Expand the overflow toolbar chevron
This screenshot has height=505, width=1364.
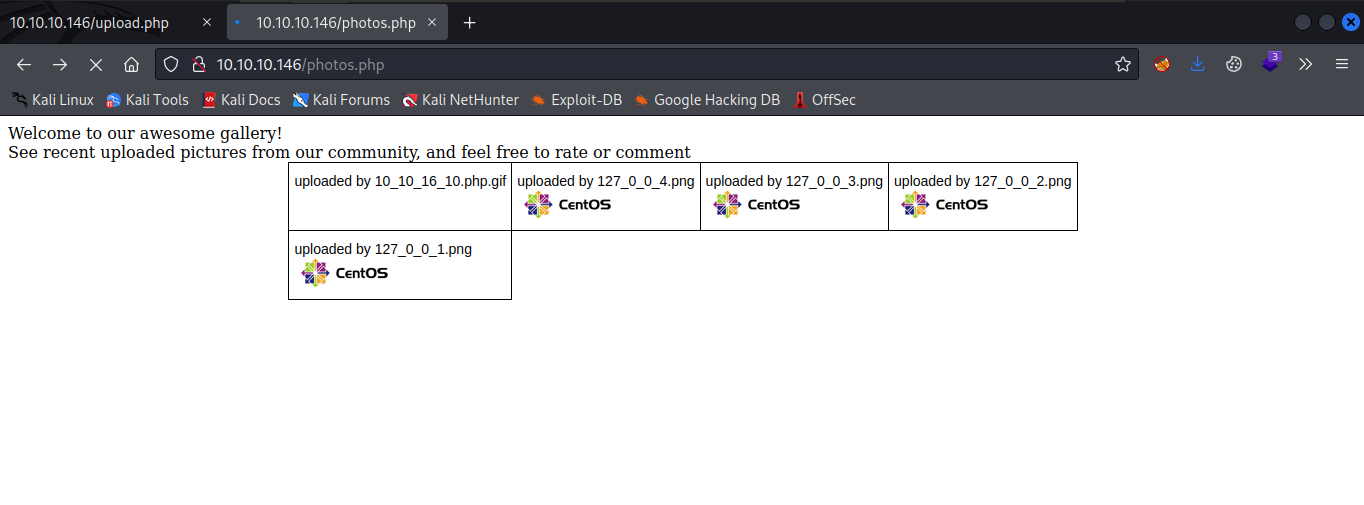(1305, 64)
